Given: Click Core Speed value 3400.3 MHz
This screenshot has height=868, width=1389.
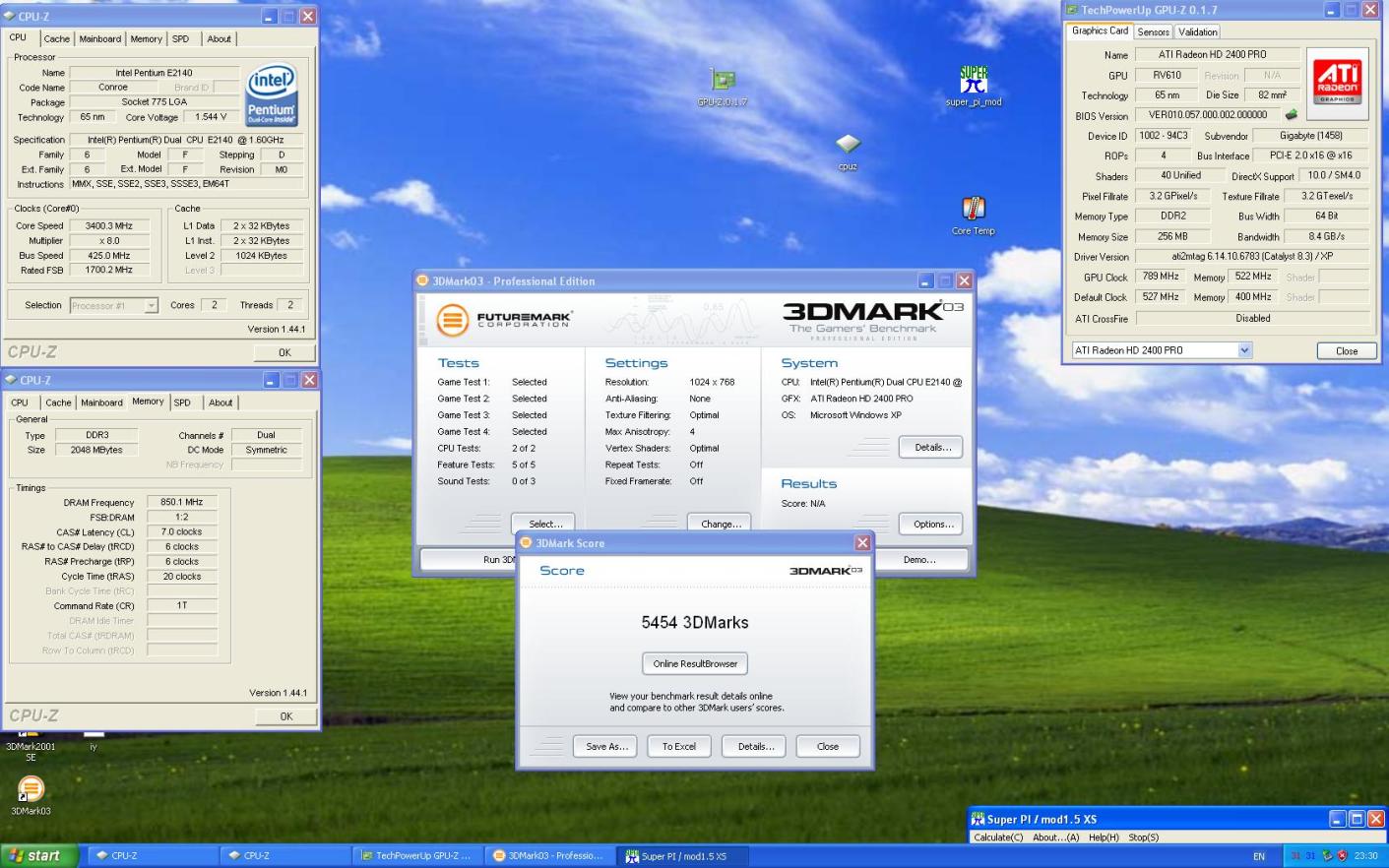Looking at the screenshot, I should pos(108,226).
